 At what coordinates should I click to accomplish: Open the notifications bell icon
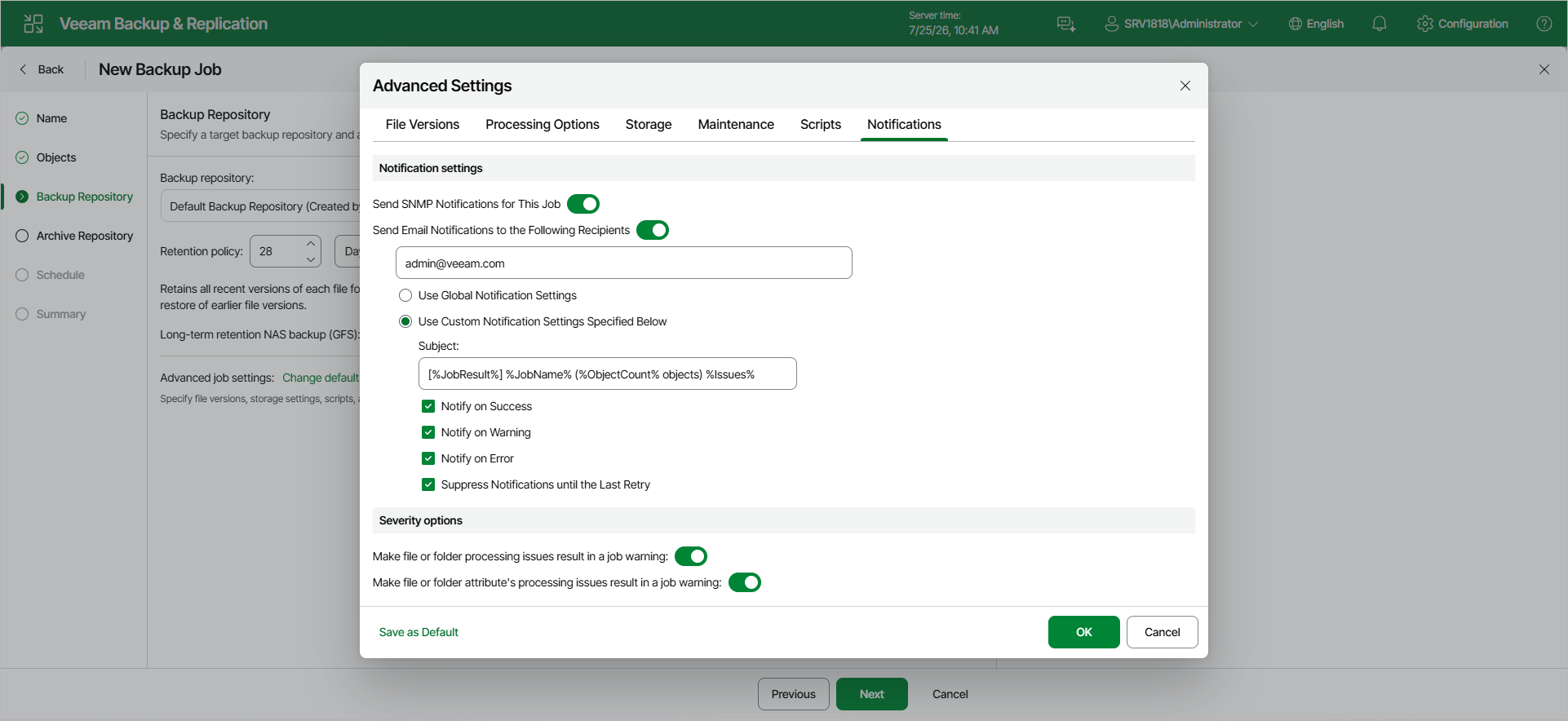[1379, 24]
